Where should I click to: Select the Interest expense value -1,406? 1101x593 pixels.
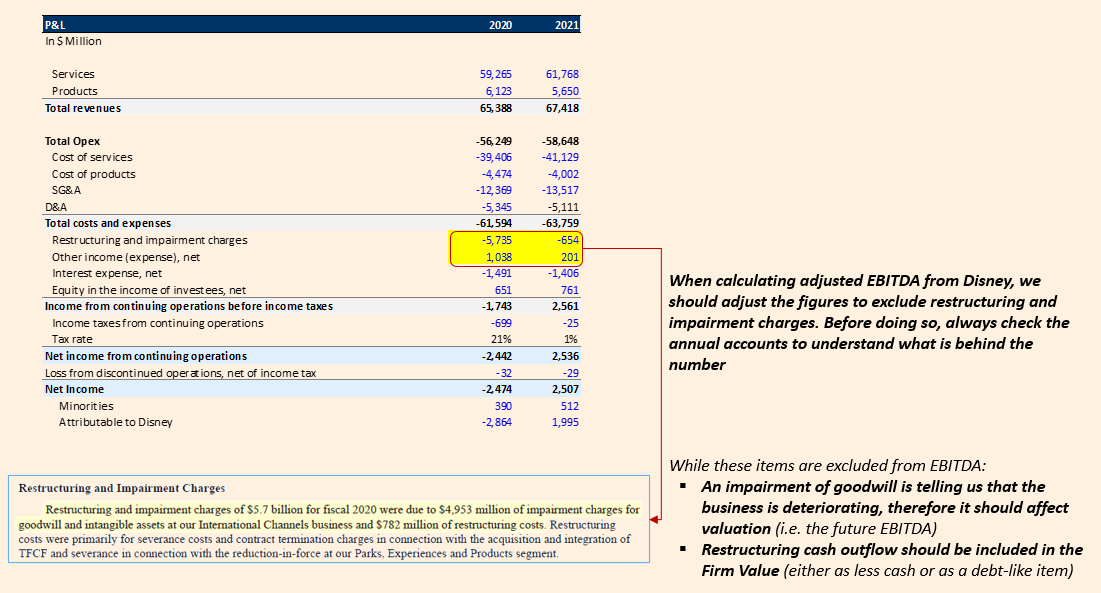tap(560, 273)
